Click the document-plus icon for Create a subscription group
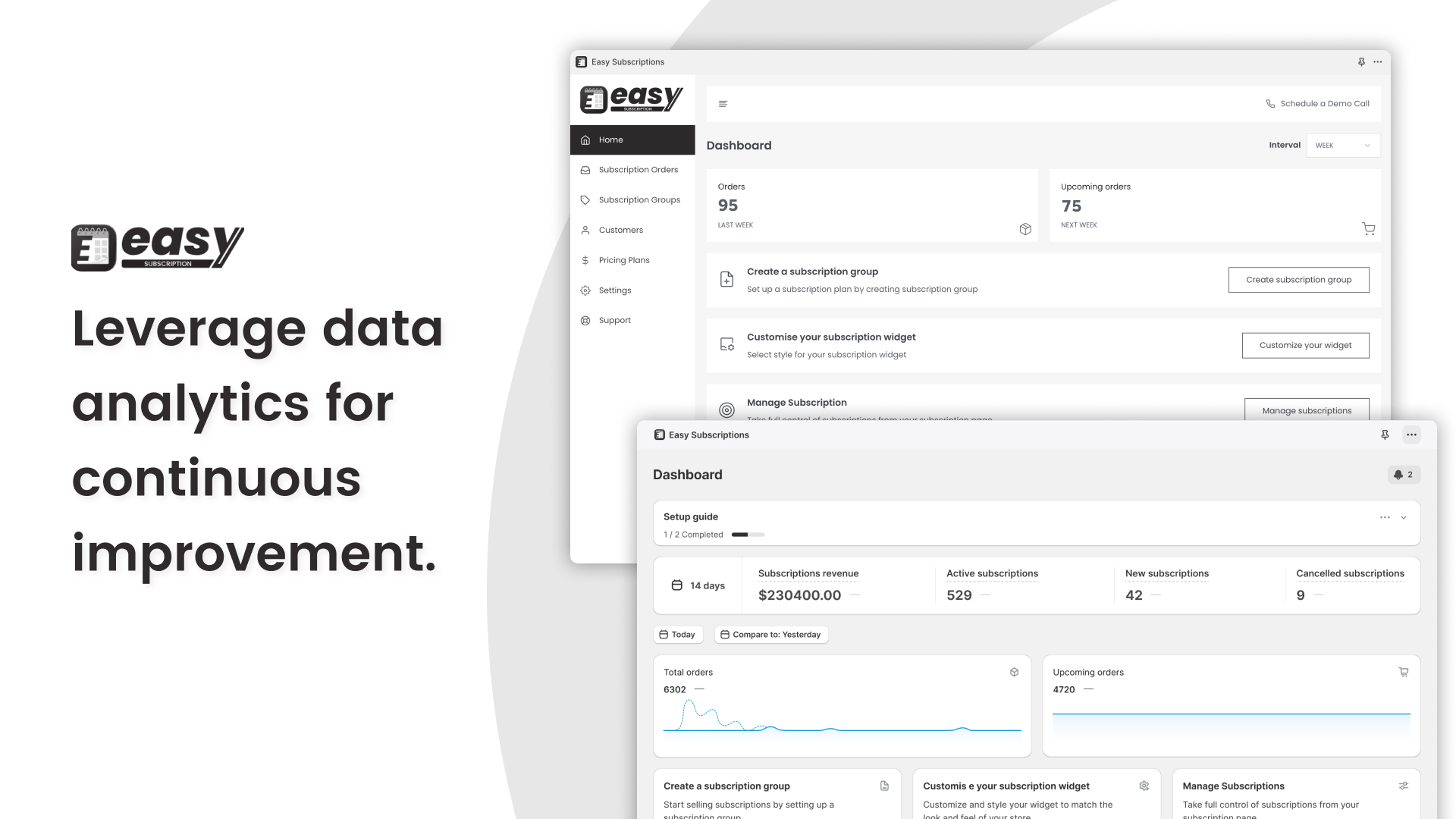The height and width of the screenshot is (819, 1456). [x=726, y=279]
